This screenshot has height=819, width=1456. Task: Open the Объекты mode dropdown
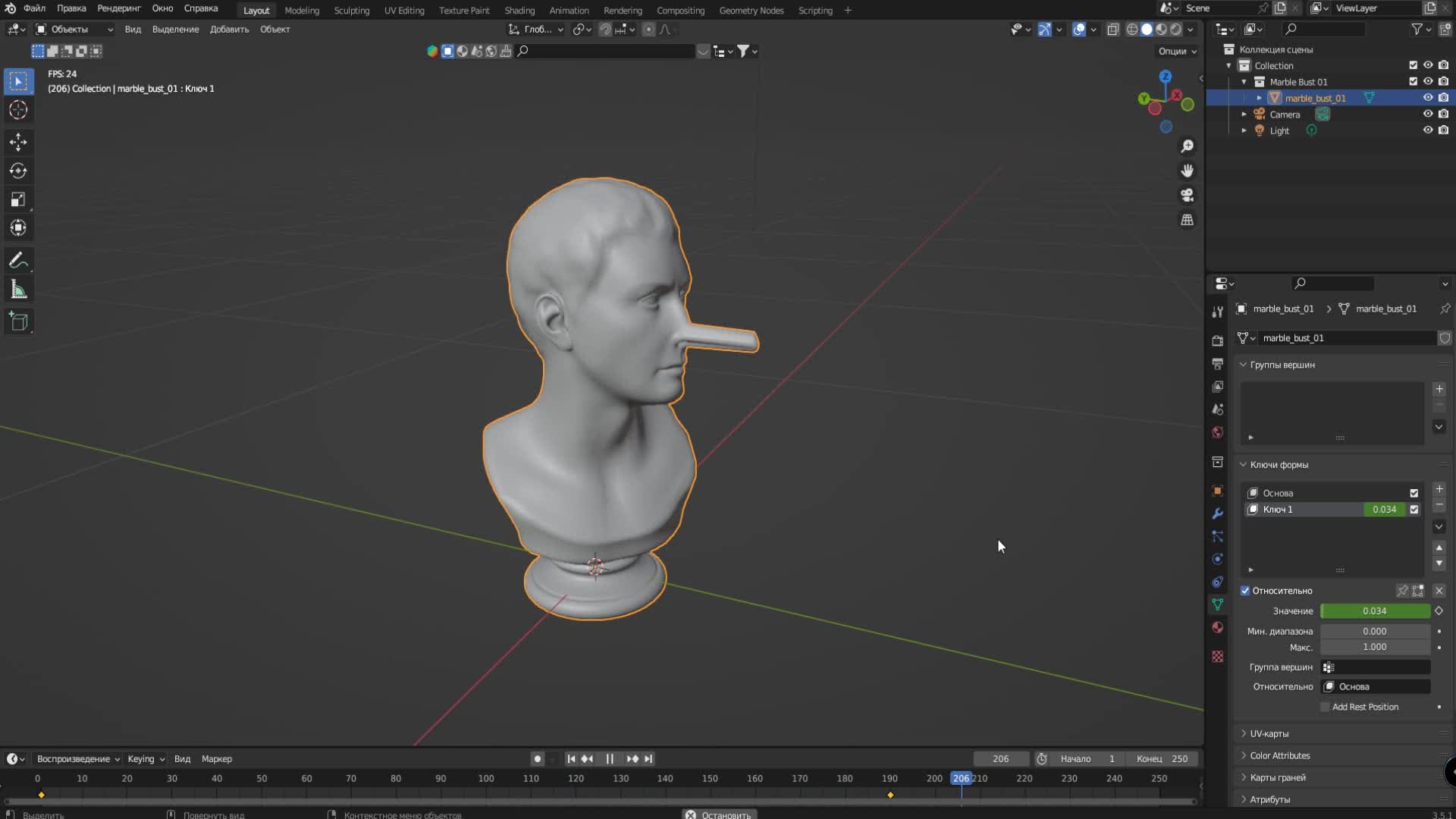coord(74,29)
